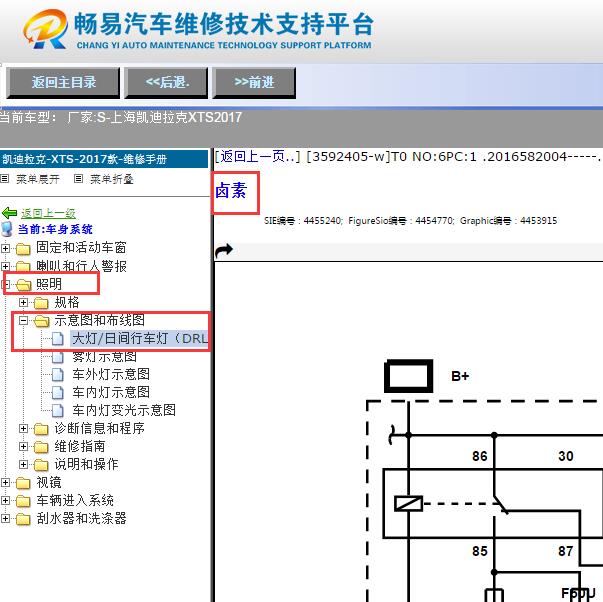Click the 当前:车身系统 label
This screenshot has width=603, height=602.
click(x=55, y=229)
